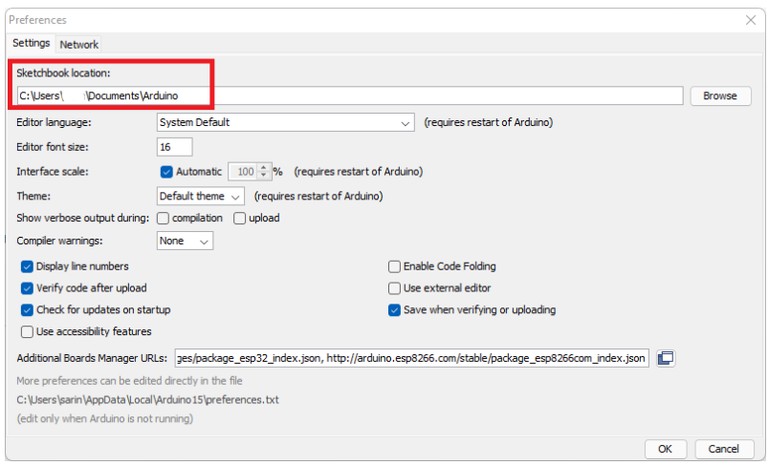Image resolution: width=768 pixels, height=465 pixels.
Task: Click the Editor font size field
Action: [176, 147]
